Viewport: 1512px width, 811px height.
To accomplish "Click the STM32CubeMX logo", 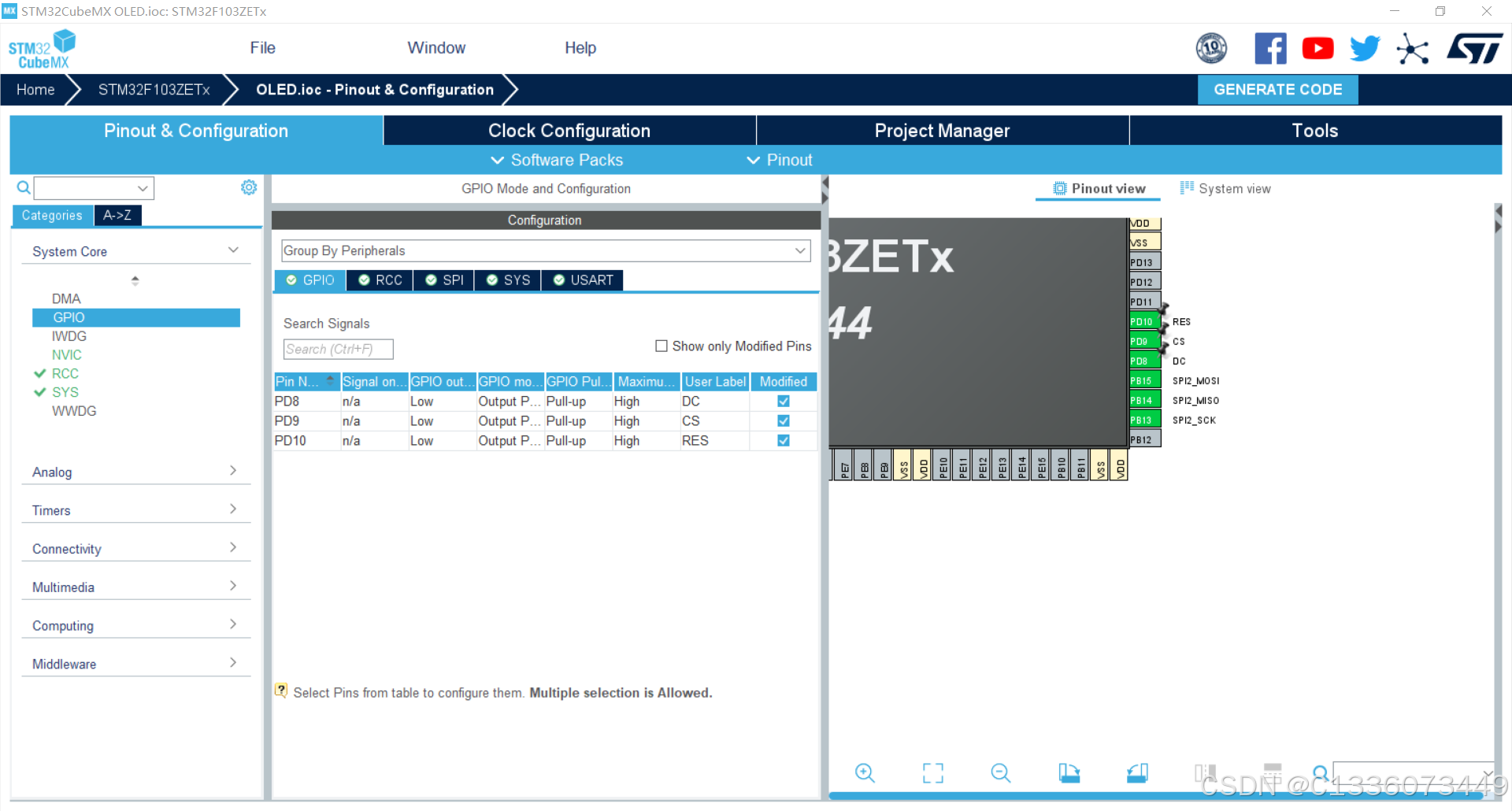I will 42,49.
